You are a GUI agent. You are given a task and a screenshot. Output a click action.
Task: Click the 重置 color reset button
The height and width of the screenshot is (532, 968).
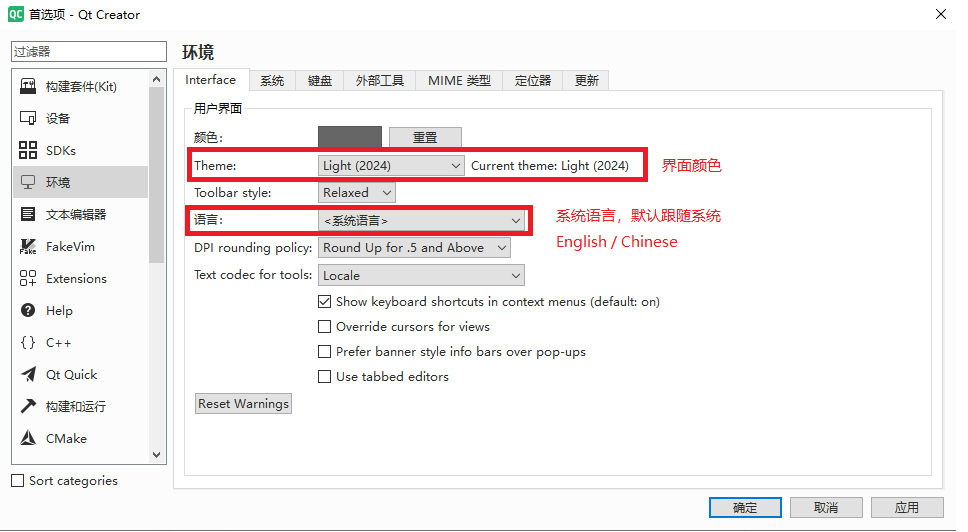[425, 137]
